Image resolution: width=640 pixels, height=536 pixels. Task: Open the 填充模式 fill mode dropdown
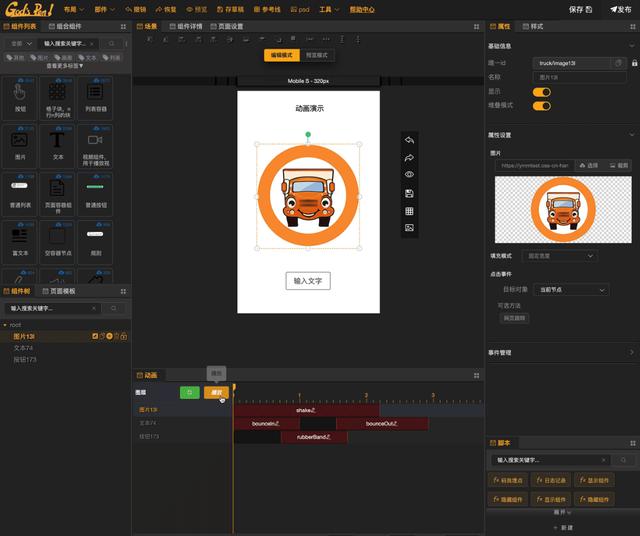(x=560, y=256)
